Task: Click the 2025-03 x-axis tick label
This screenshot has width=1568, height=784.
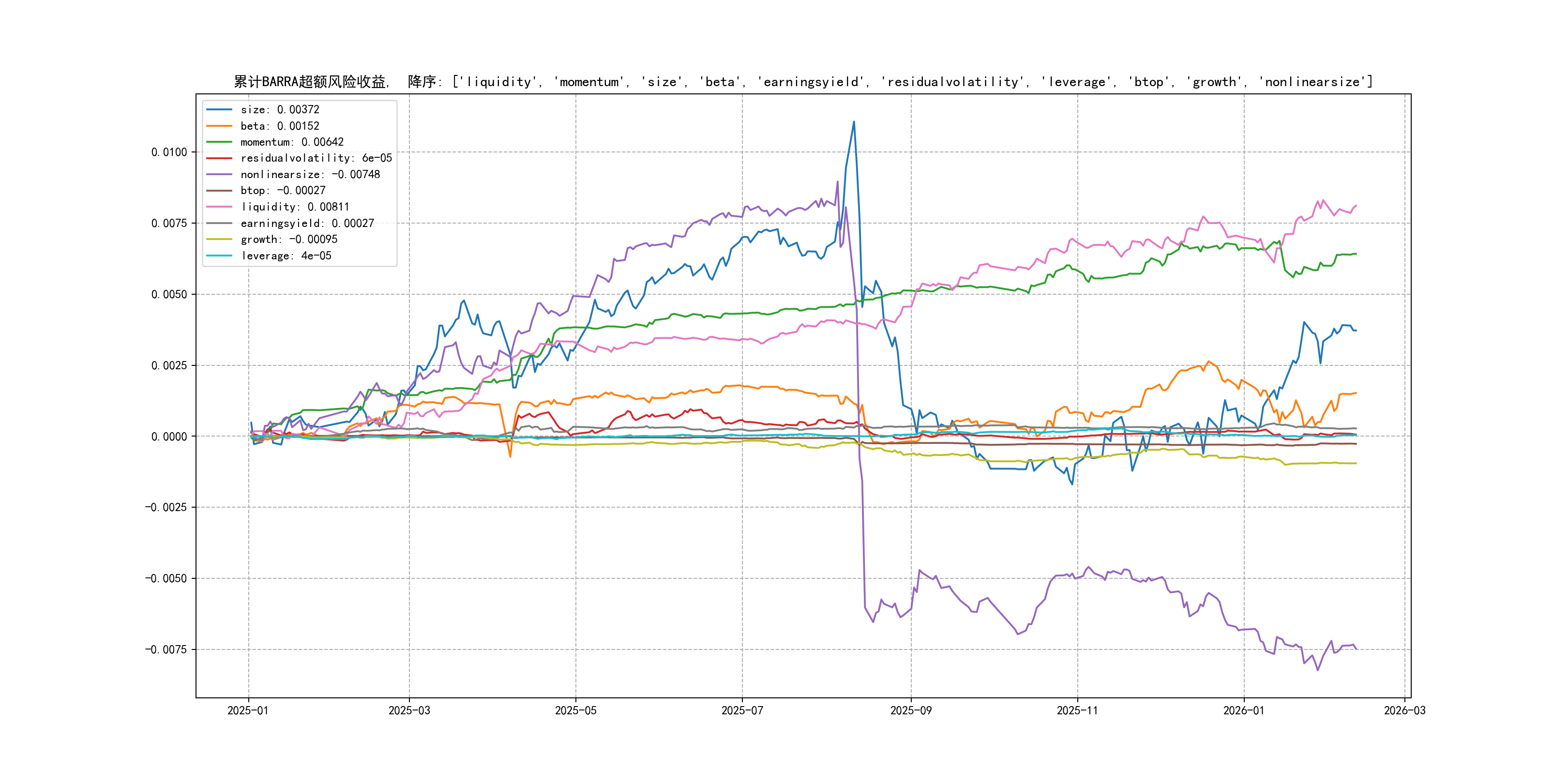Action: click(x=409, y=710)
